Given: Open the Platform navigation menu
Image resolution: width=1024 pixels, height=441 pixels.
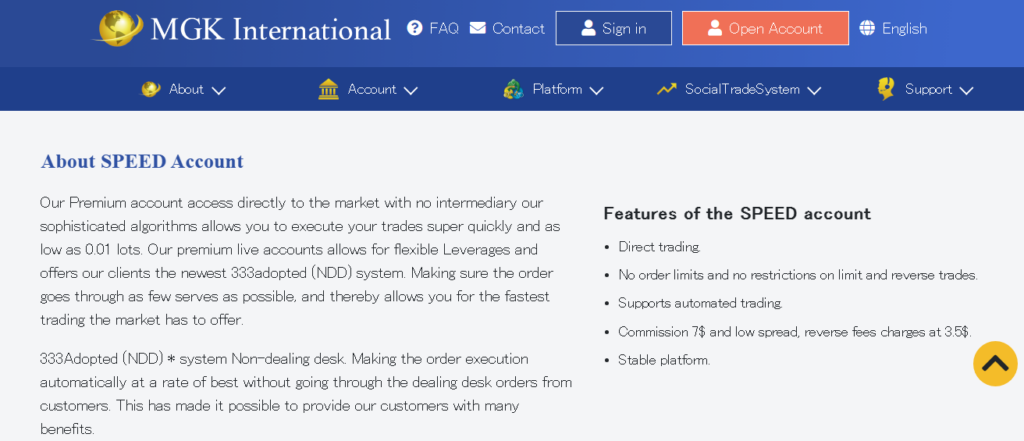Looking at the screenshot, I should (x=553, y=89).
